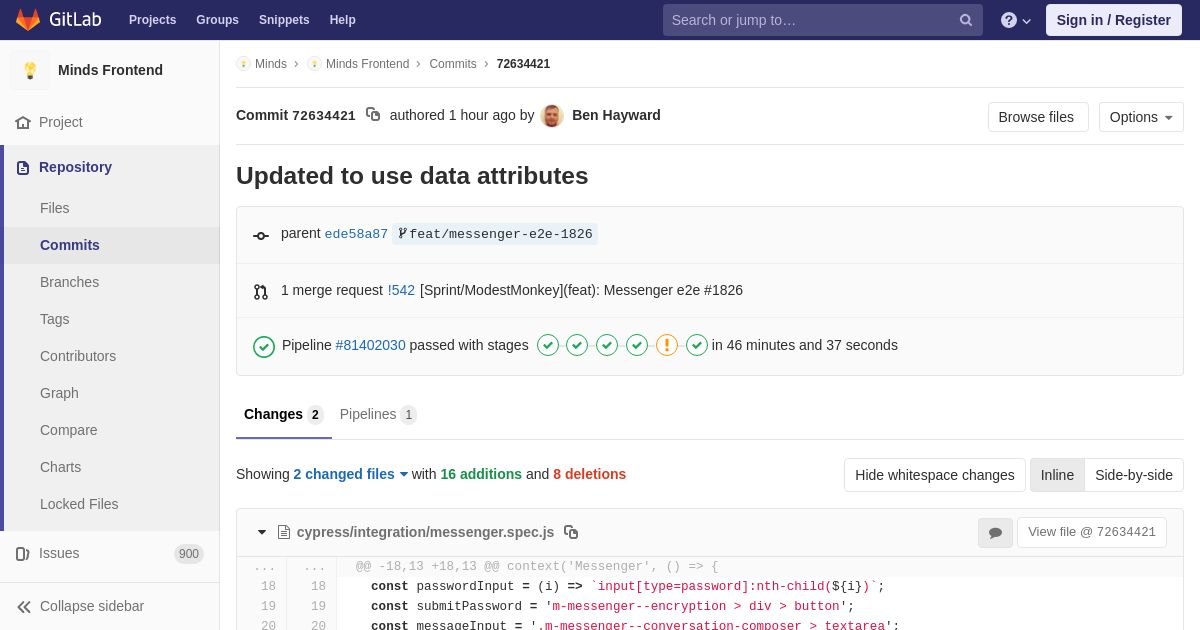This screenshot has height=630, width=1200.
Task: Click the Issues 900 count badge
Action: coord(189,554)
